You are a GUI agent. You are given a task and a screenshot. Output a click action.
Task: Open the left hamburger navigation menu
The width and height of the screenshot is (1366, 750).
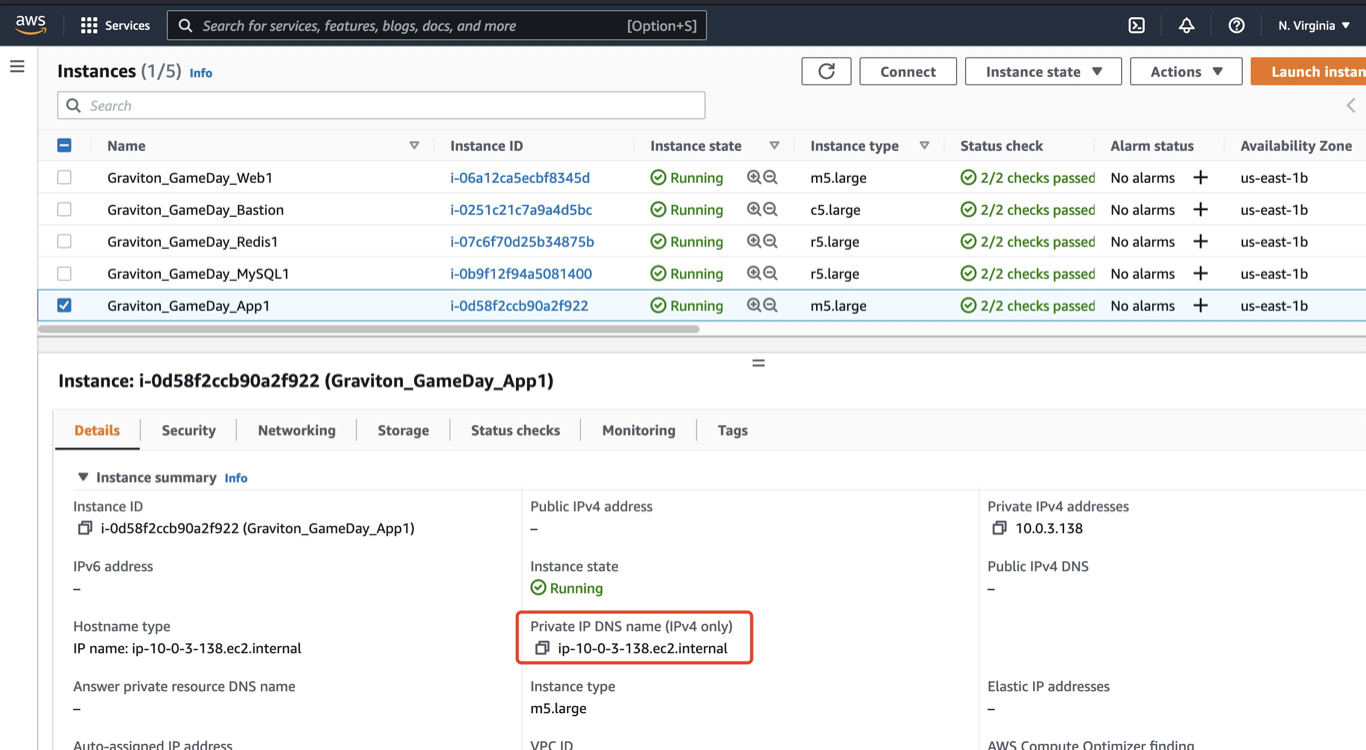point(17,67)
